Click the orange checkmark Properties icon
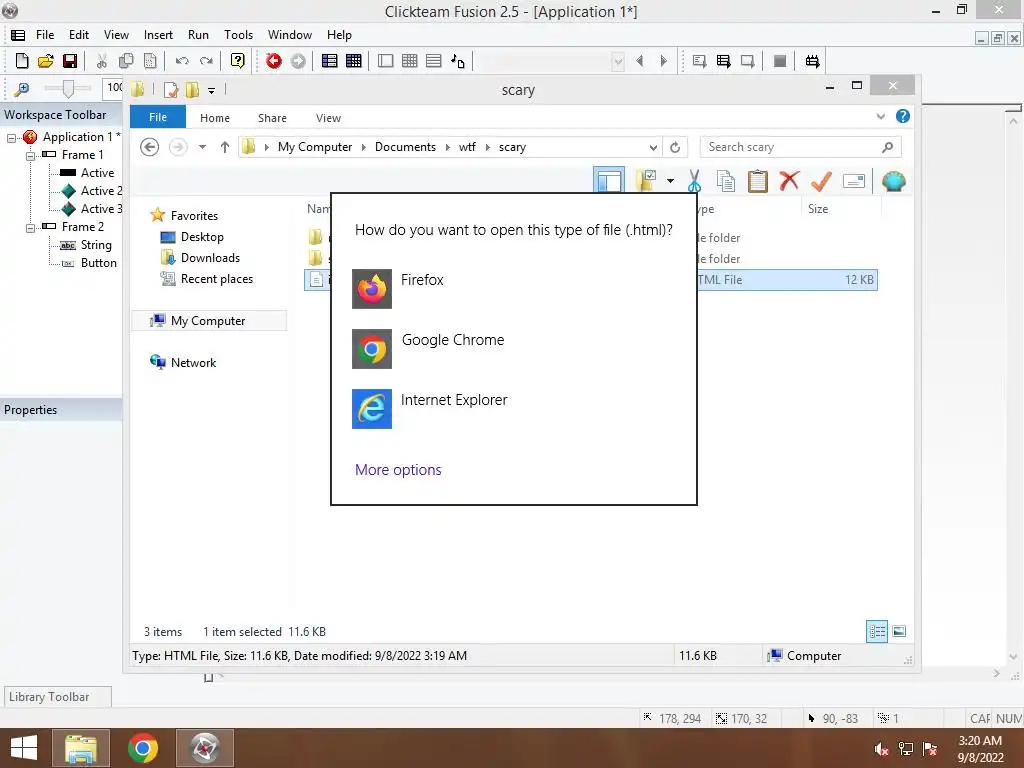Image resolution: width=1024 pixels, height=768 pixels. [821, 181]
